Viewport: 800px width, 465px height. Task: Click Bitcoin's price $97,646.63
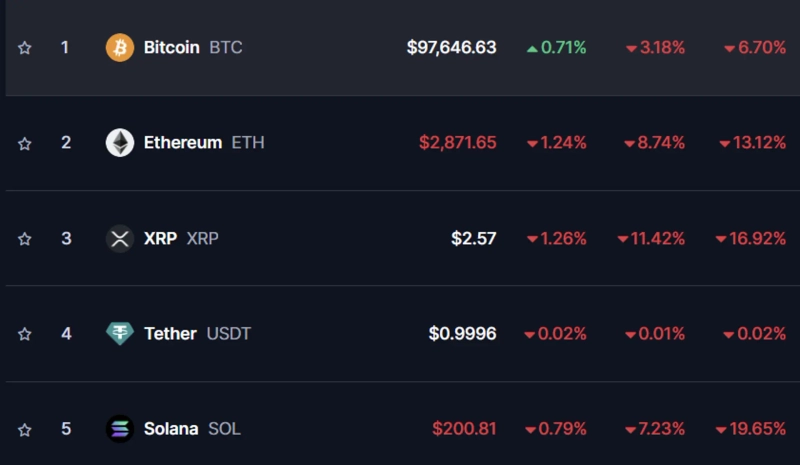451,47
